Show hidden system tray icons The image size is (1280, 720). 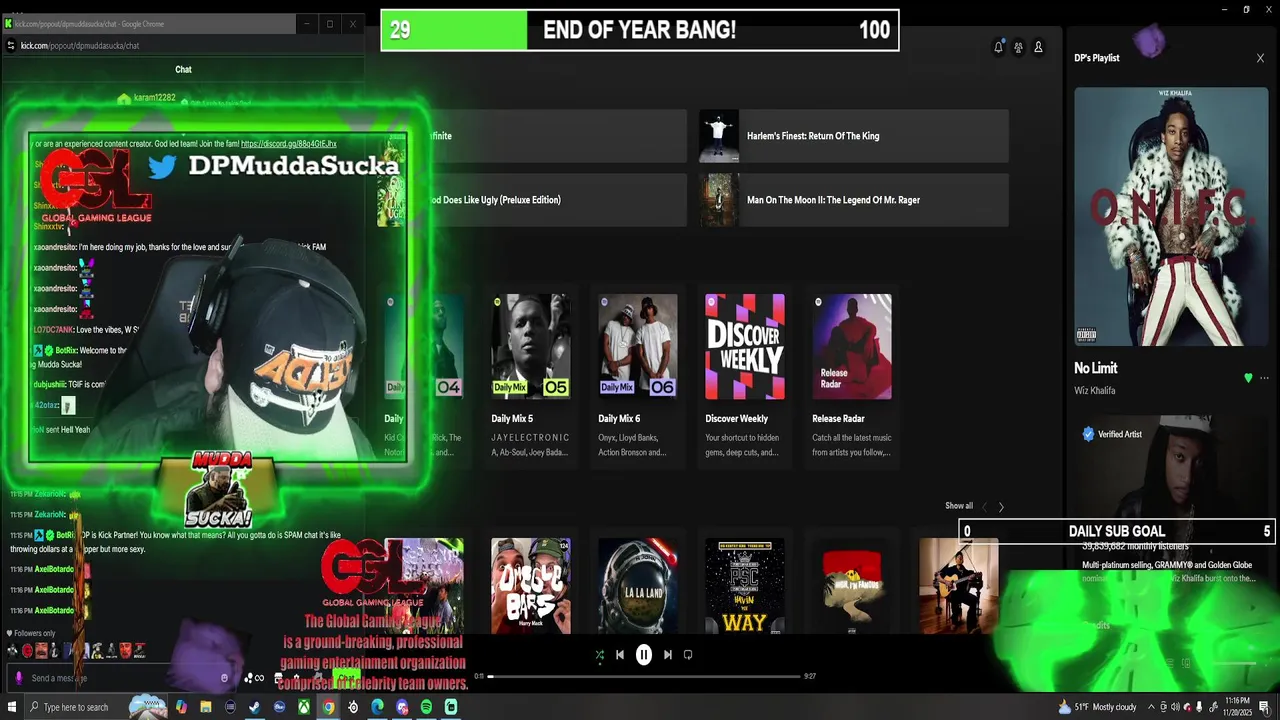point(1151,707)
